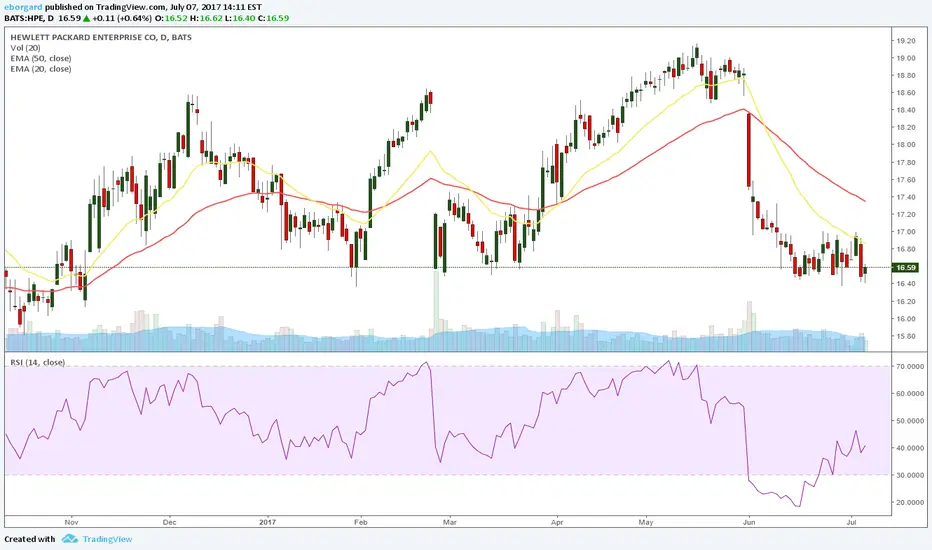
Task: Click the 50.0000 RSI axis label
Action: point(910,421)
